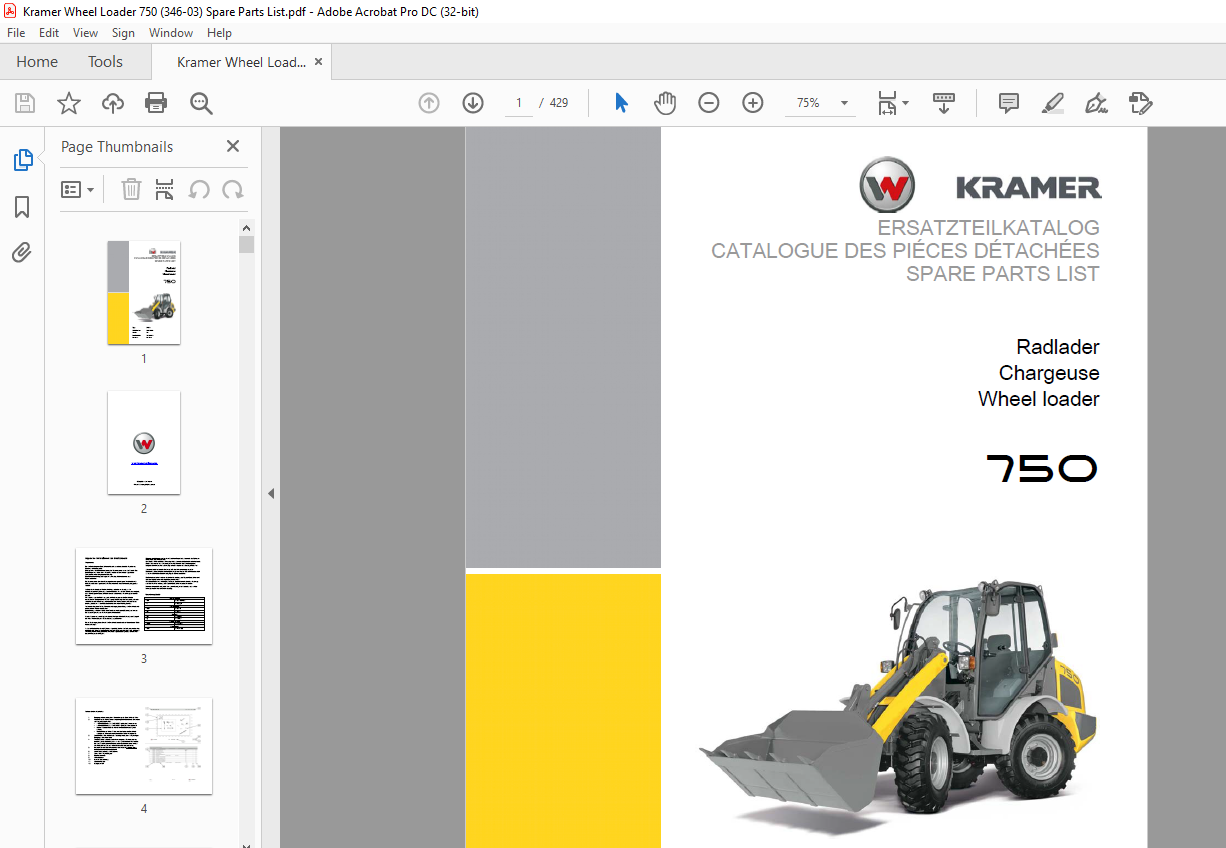Open Page Thumbnails panel icon in sidebar
Screen dimensions: 1226x848
pos(22,160)
